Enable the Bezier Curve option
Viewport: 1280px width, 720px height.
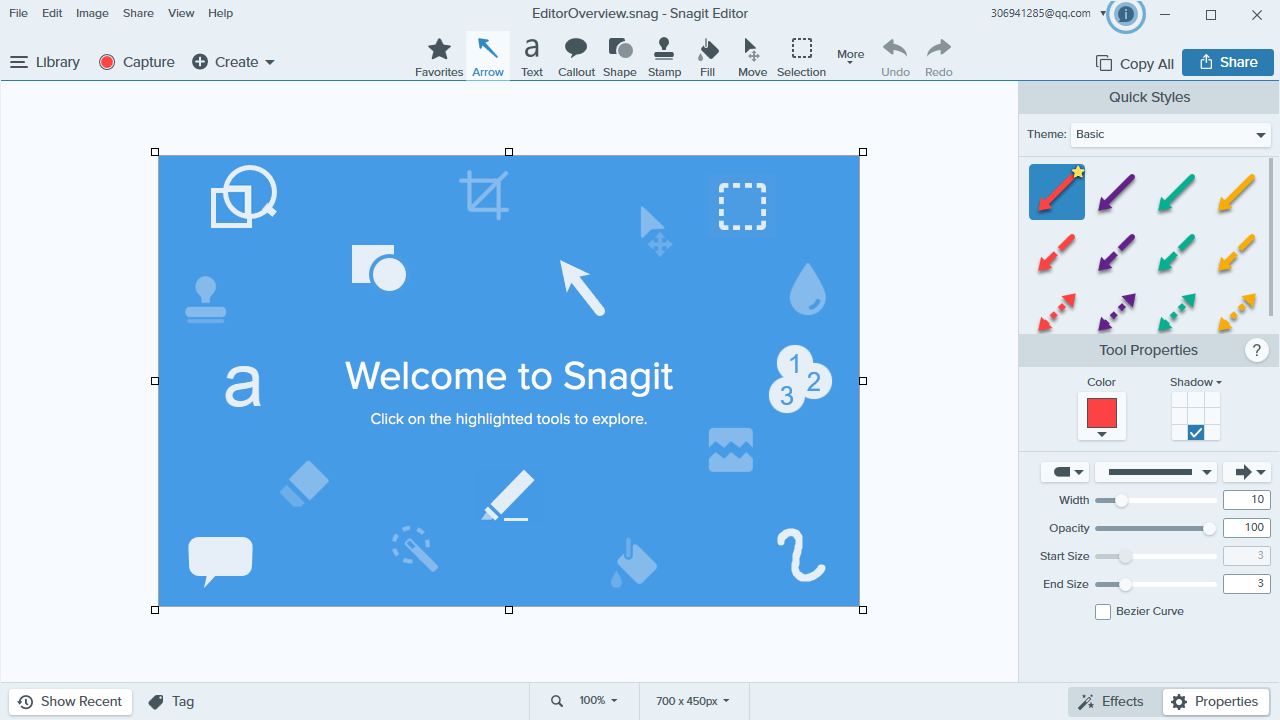coord(1103,611)
